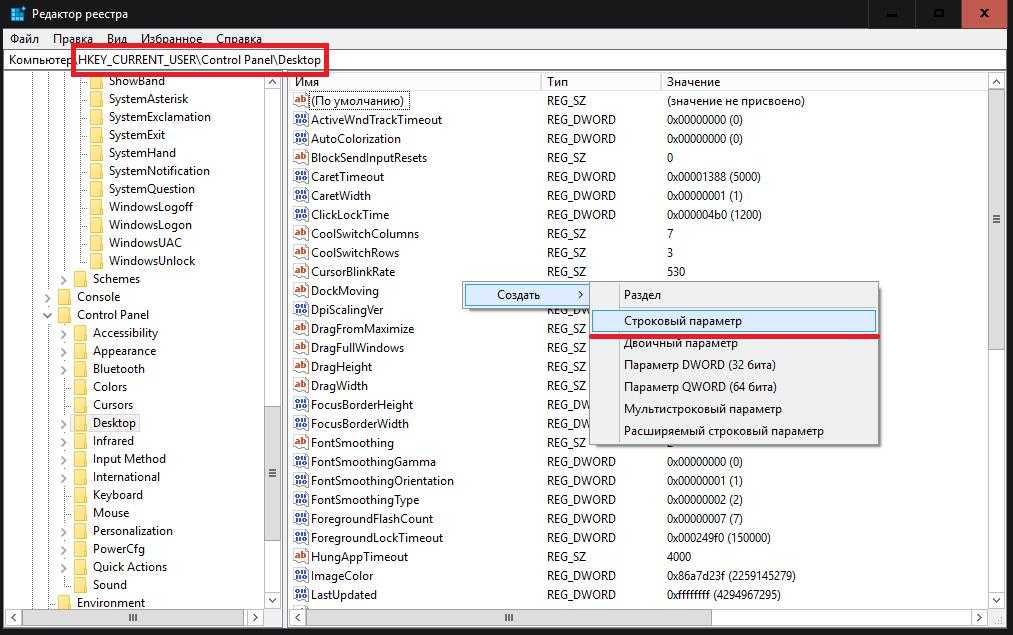This screenshot has width=1013, height=635.
Task: Click the Registry Editor app icon in title bar
Action: (17, 14)
